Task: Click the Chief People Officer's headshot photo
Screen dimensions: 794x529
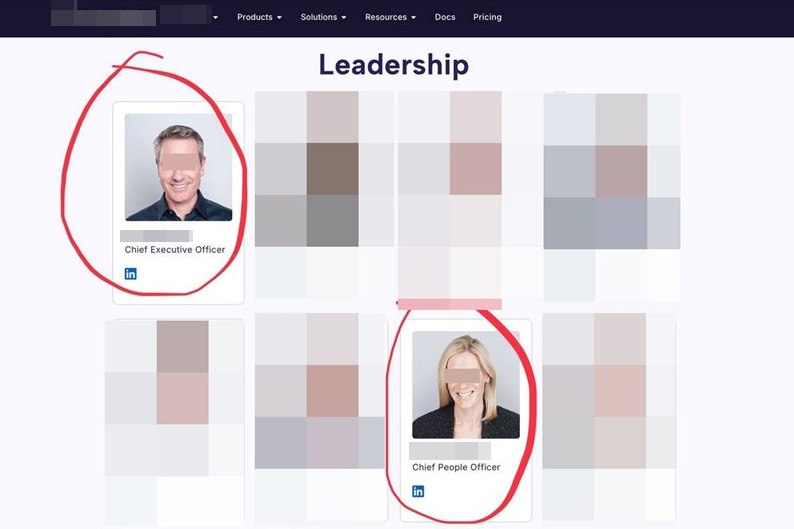Action: (466, 385)
